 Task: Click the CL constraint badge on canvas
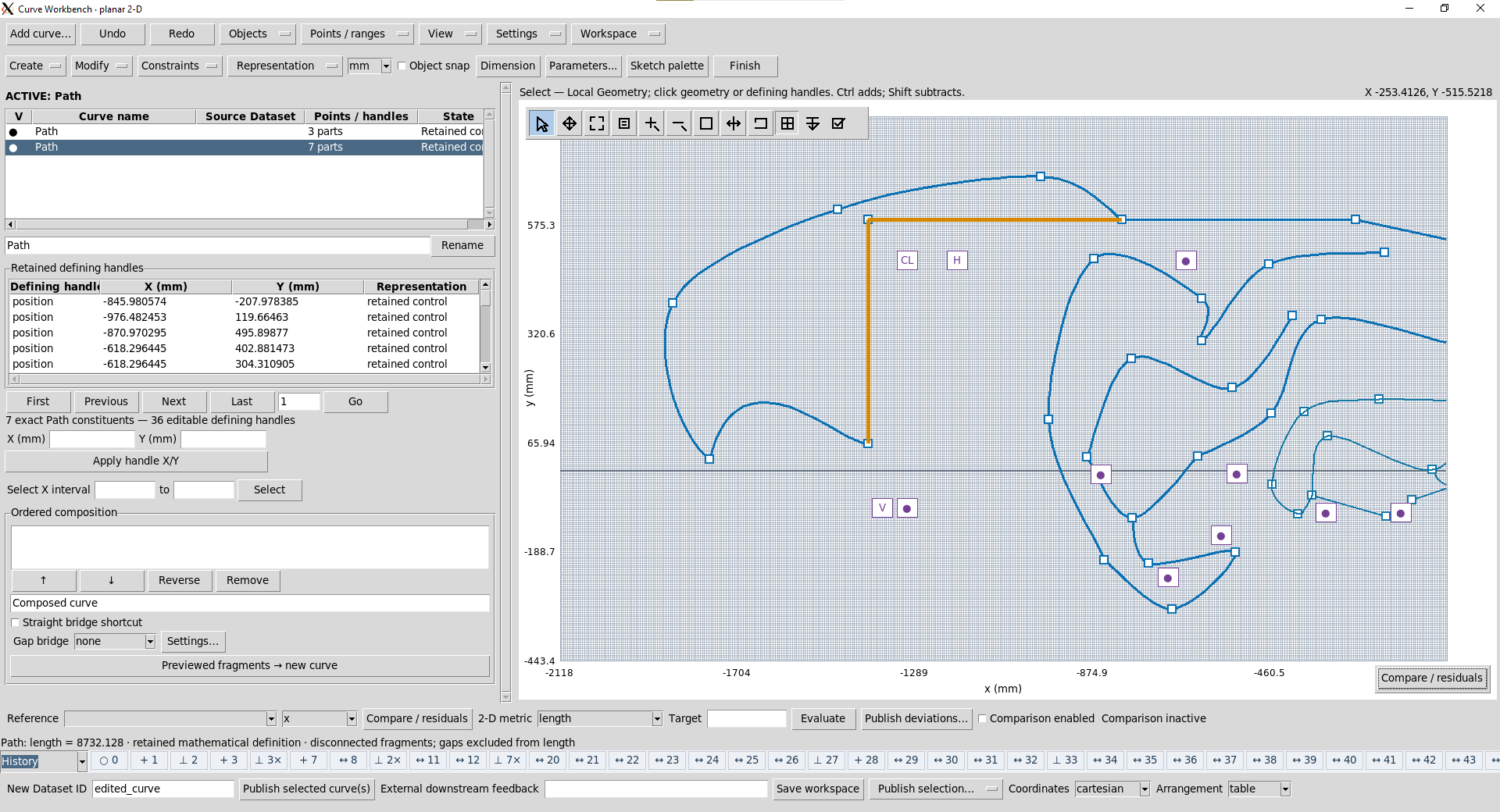(x=907, y=260)
